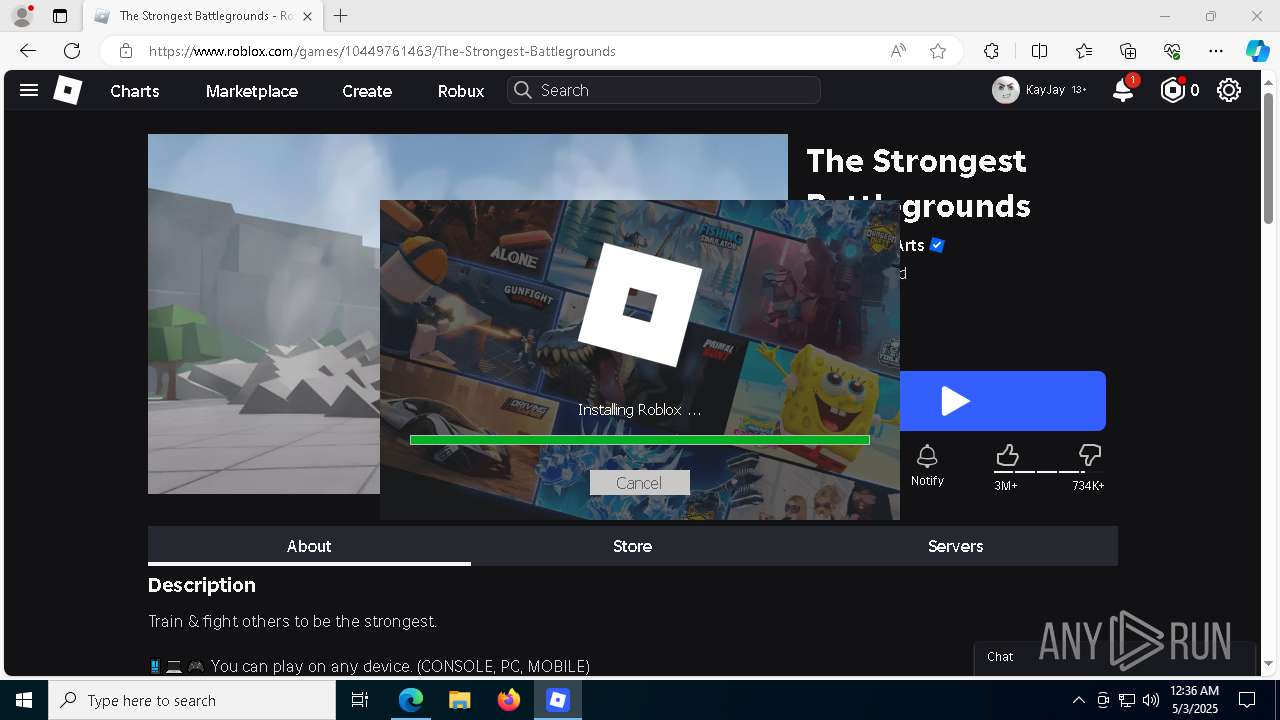Click the taskbar search box
1280x720 pixels.
point(192,700)
